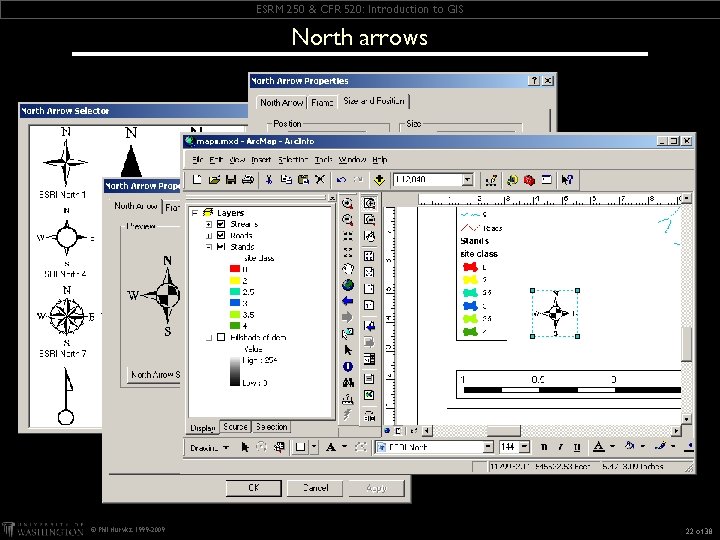Click the north arrow element on layout
Image resolution: width=720 pixels, height=540 pixels.
click(x=555, y=314)
